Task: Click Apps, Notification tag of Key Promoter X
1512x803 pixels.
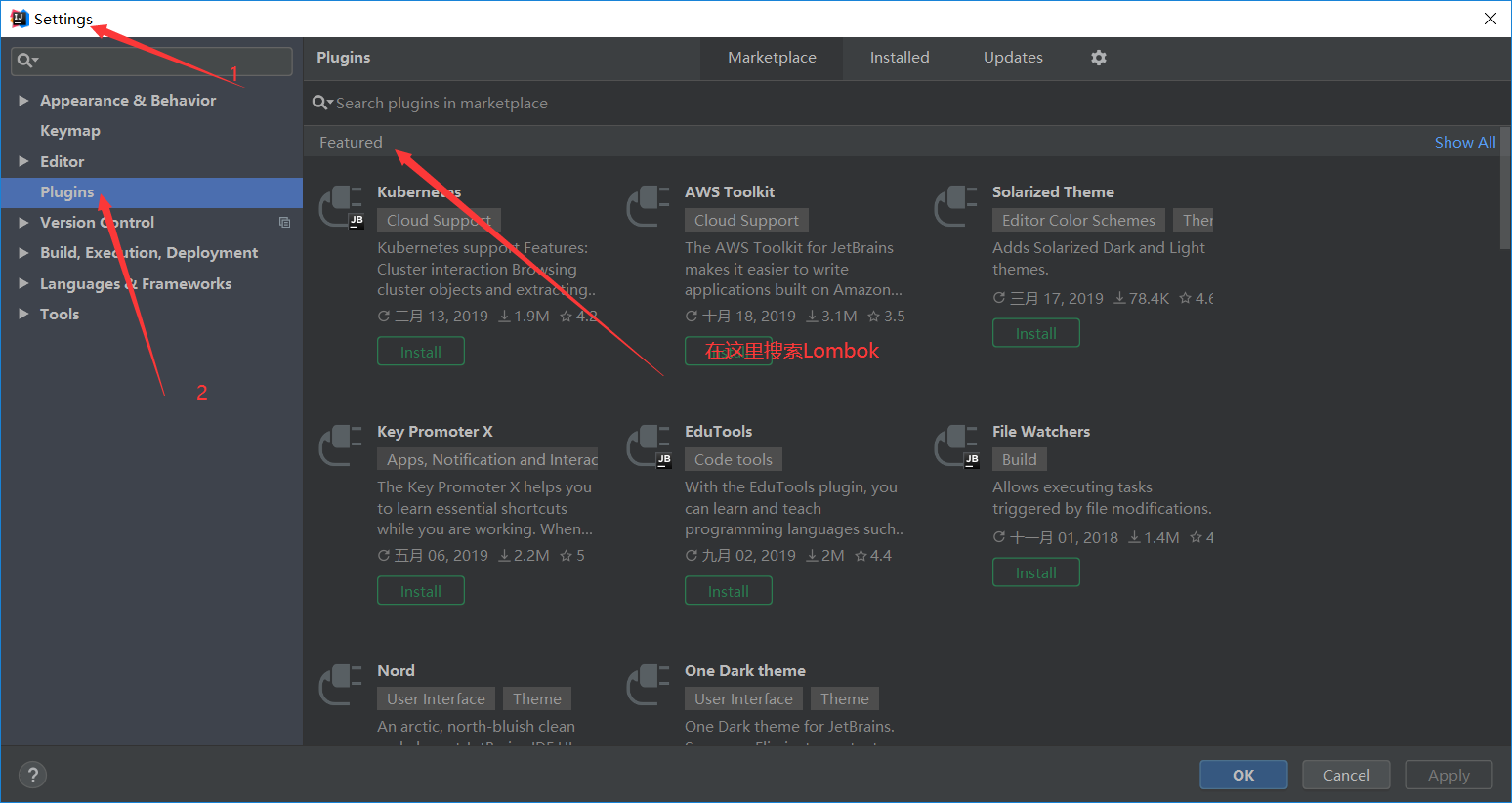Action: point(487,460)
